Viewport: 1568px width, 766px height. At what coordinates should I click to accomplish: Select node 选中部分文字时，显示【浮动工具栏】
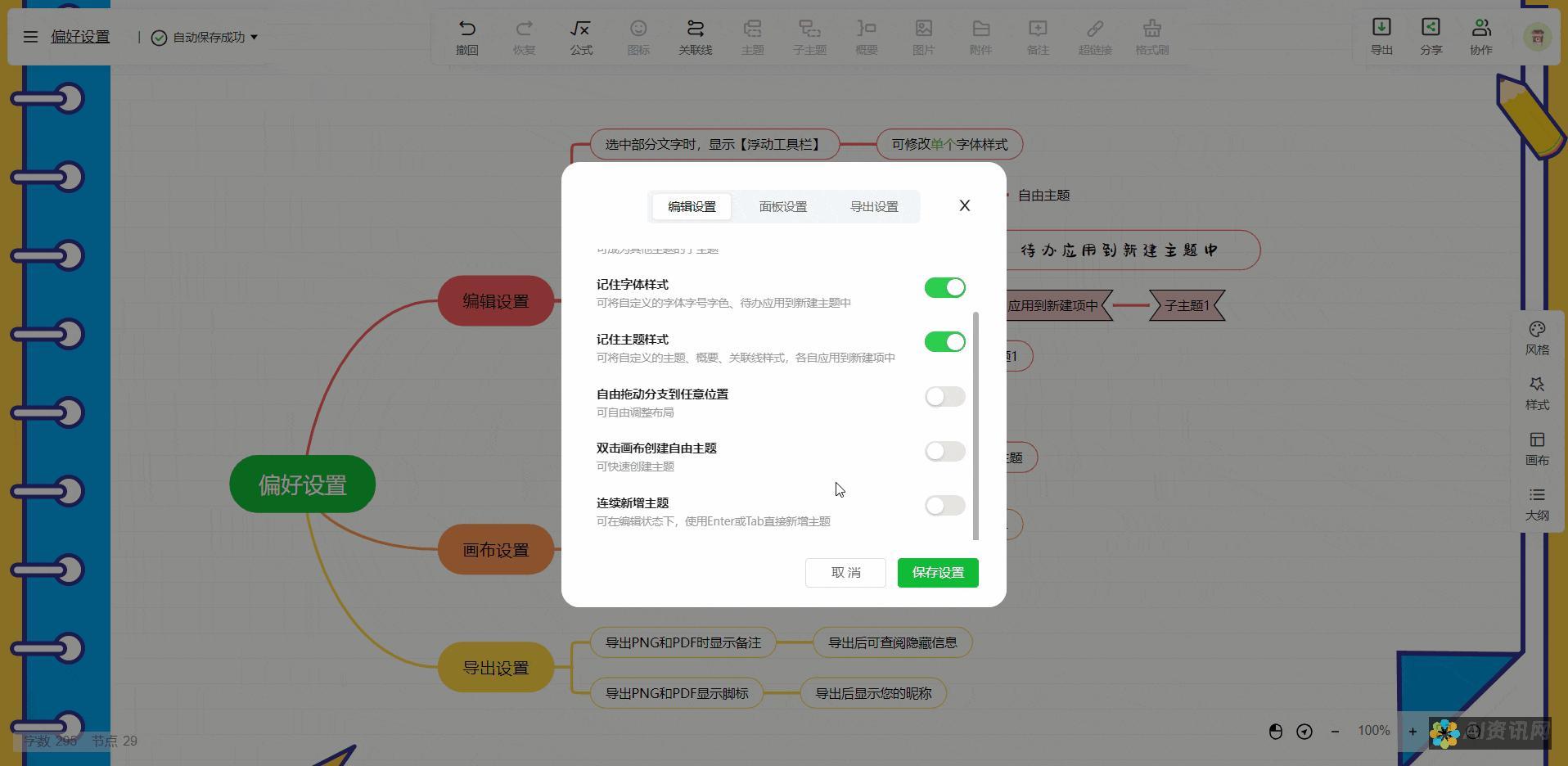click(x=714, y=145)
